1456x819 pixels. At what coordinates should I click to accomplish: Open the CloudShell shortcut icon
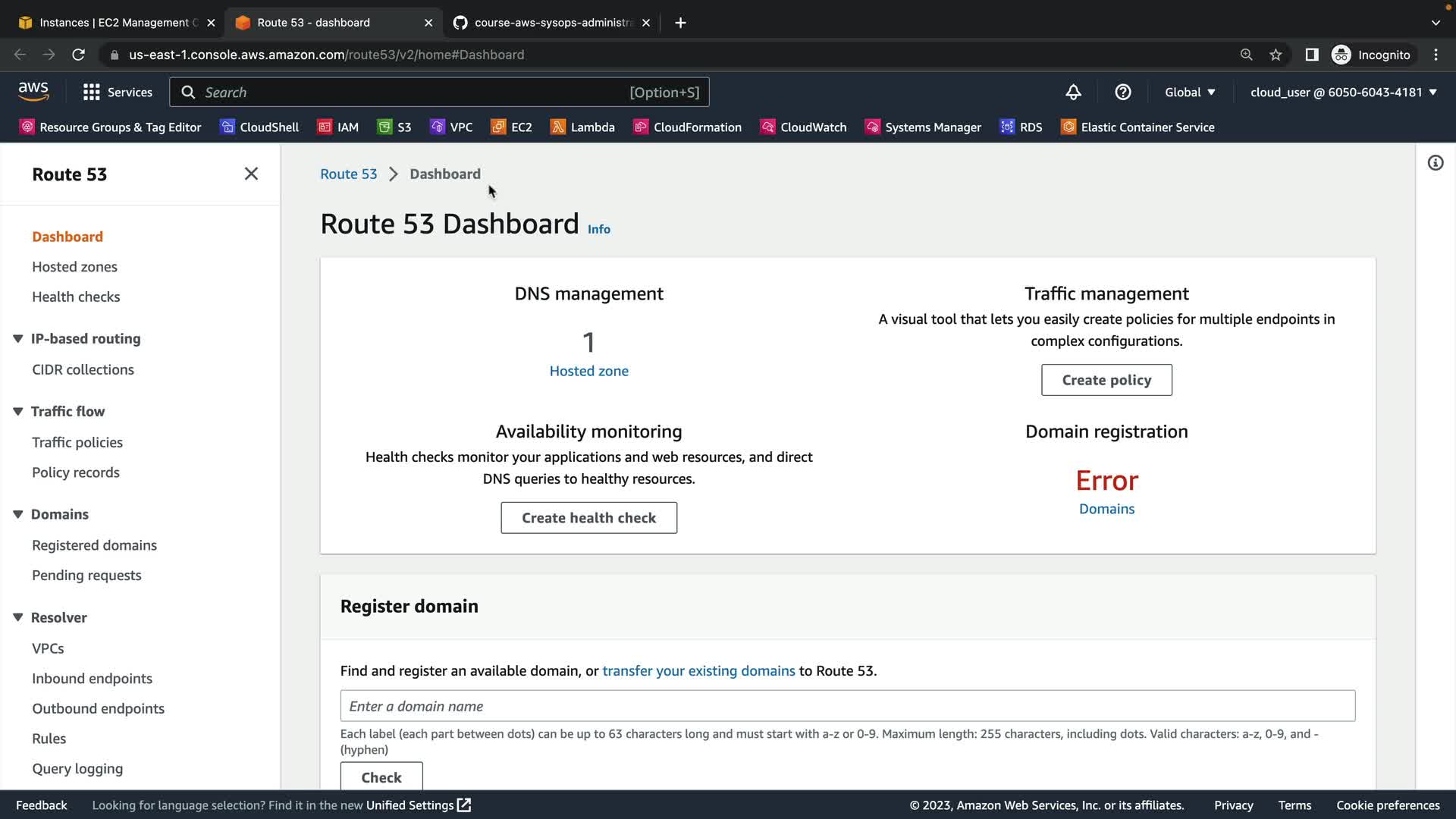(x=227, y=127)
